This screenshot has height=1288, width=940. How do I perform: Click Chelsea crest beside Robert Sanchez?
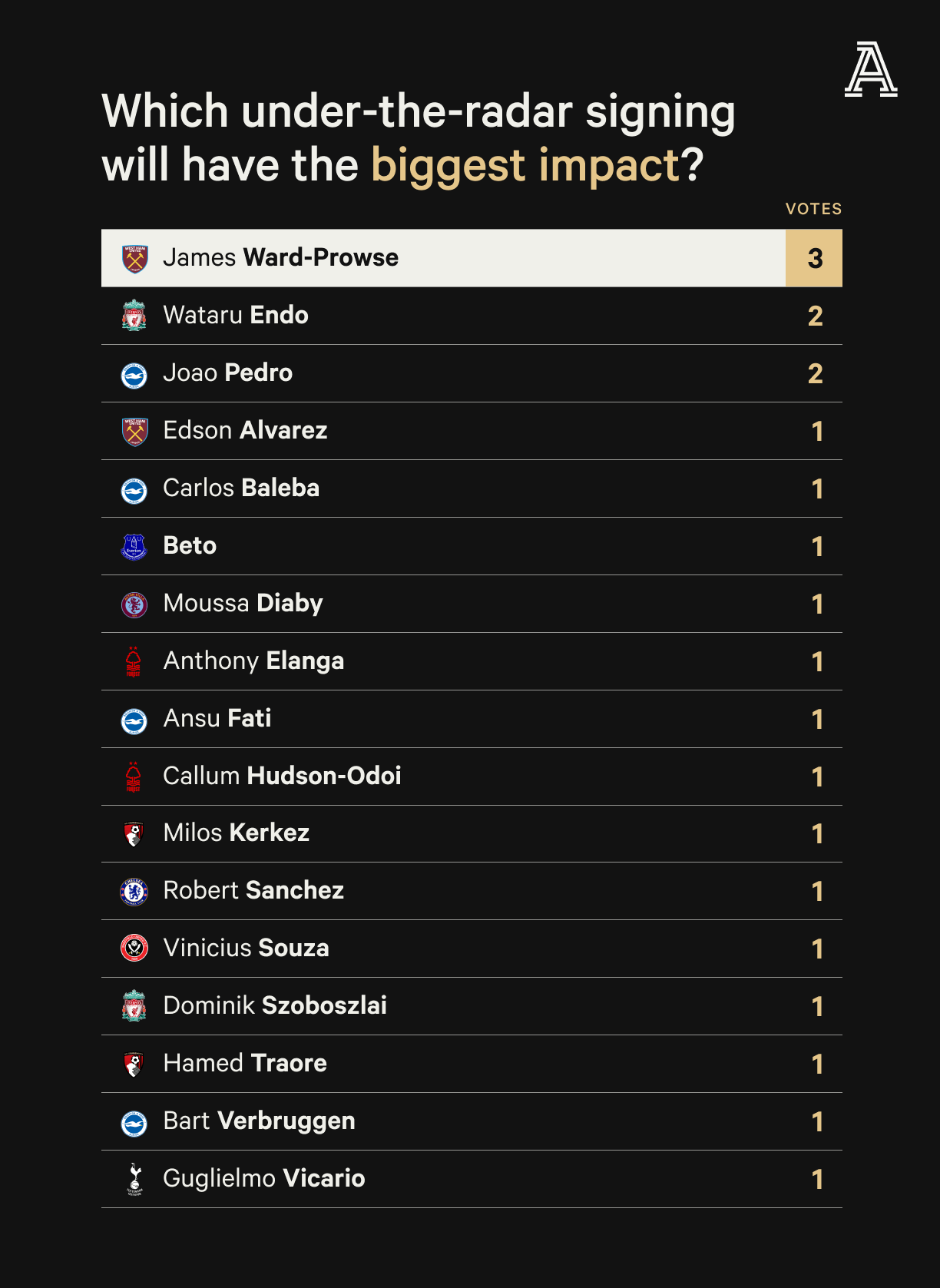134,891
